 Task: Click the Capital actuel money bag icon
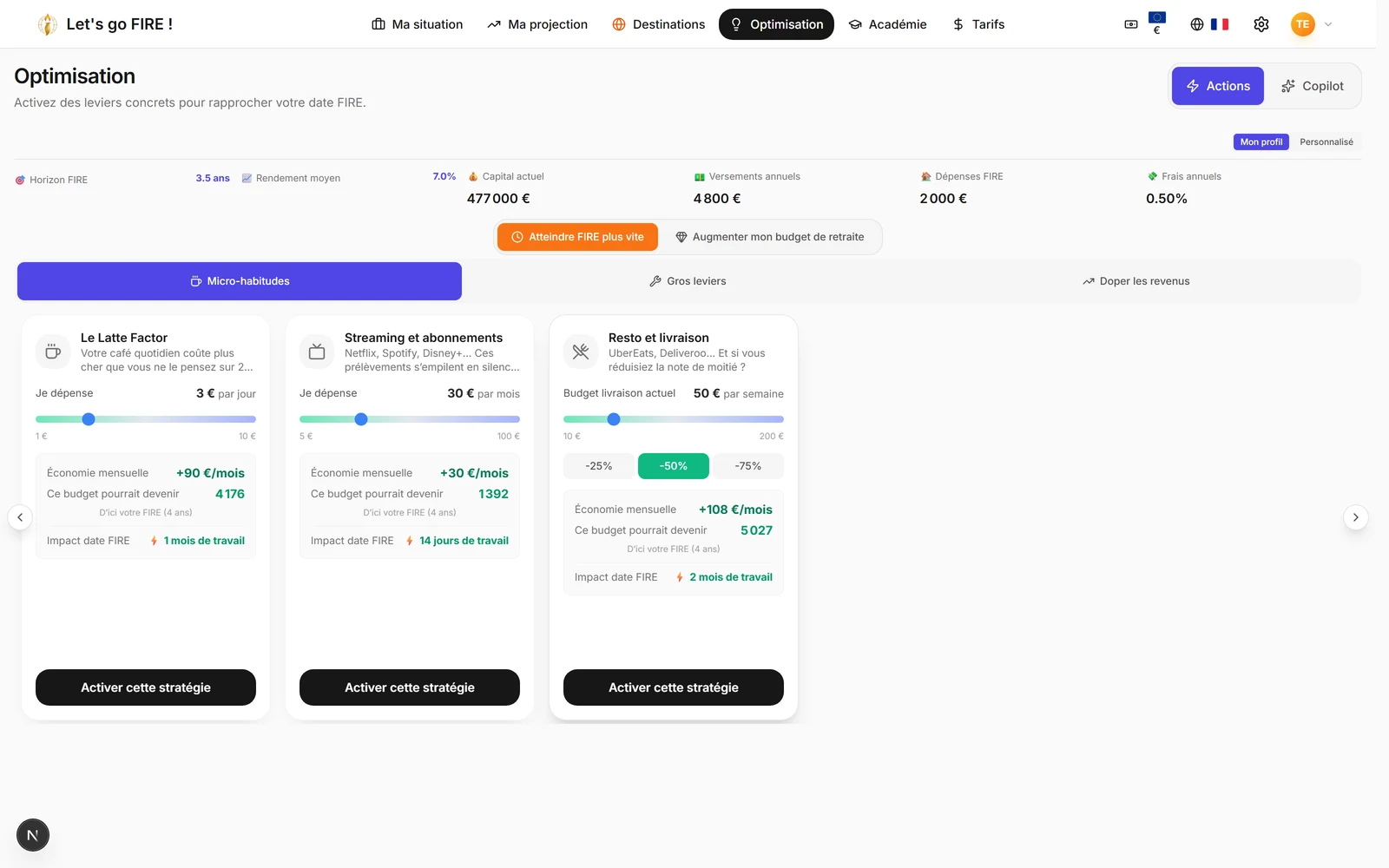click(473, 176)
